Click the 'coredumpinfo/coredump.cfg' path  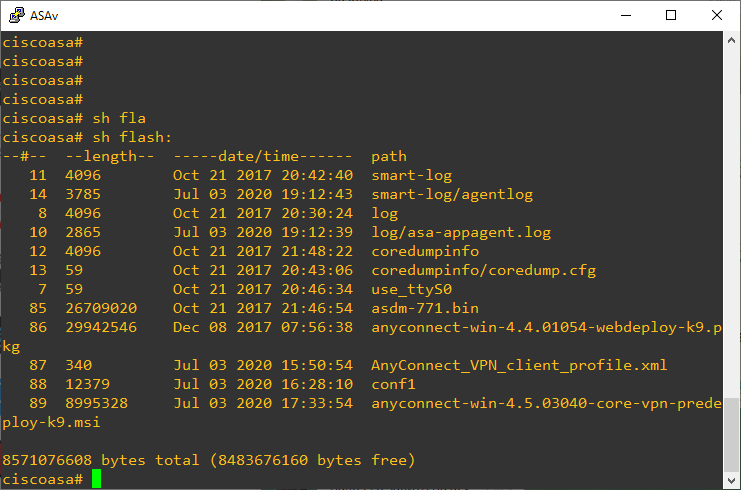click(483, 270)
